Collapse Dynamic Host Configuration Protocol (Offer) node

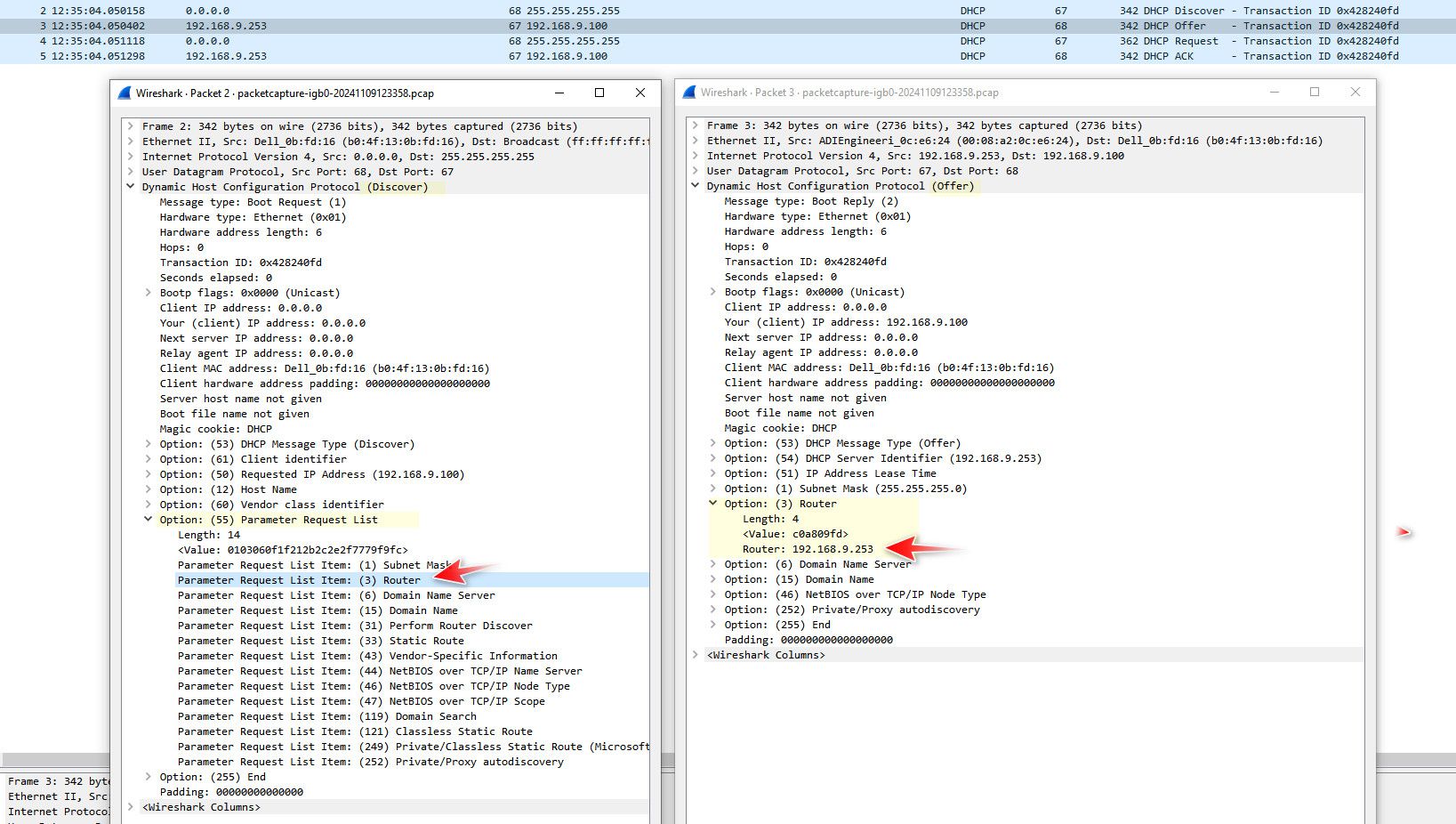point(696,186)
